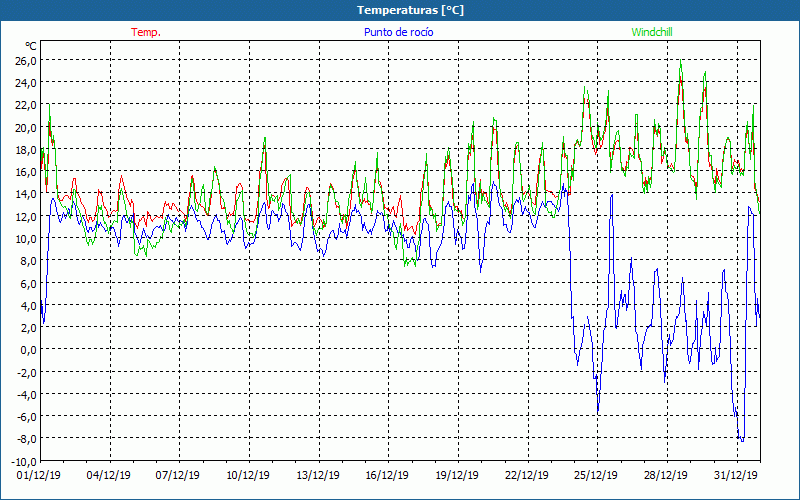Click the °C unit label on the y-axis
This screenshot has width=800, height=500.
point(30,46)
